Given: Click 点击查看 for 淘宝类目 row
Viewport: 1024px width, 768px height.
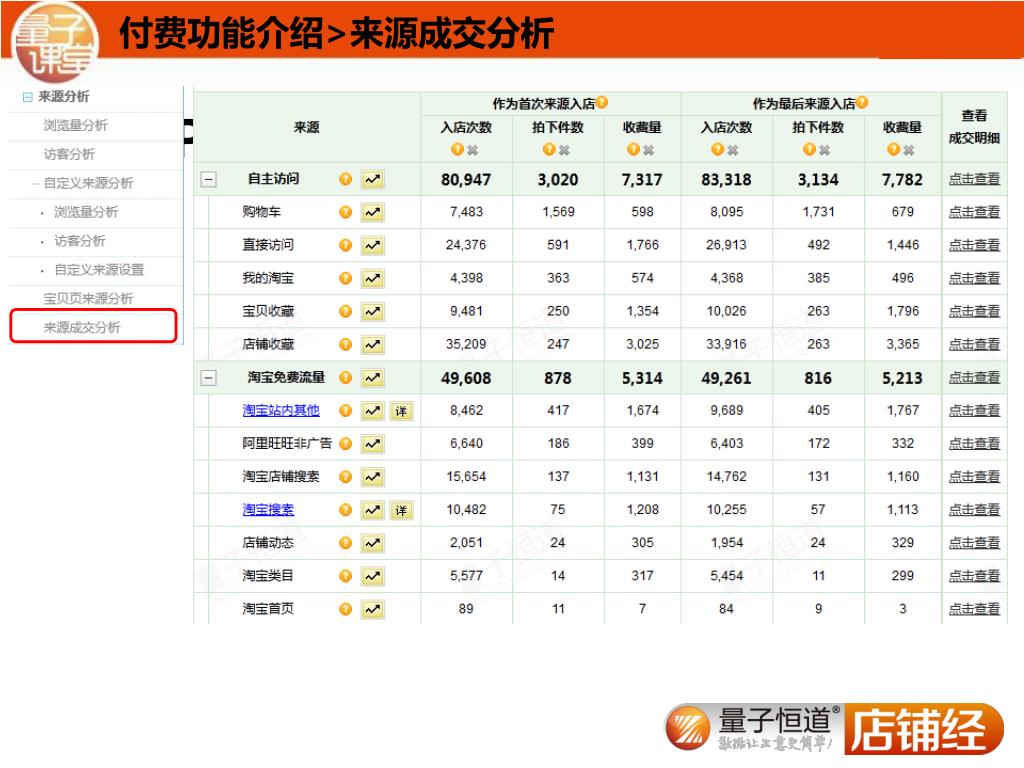Looking at the screenshot, I should [974, 576].
